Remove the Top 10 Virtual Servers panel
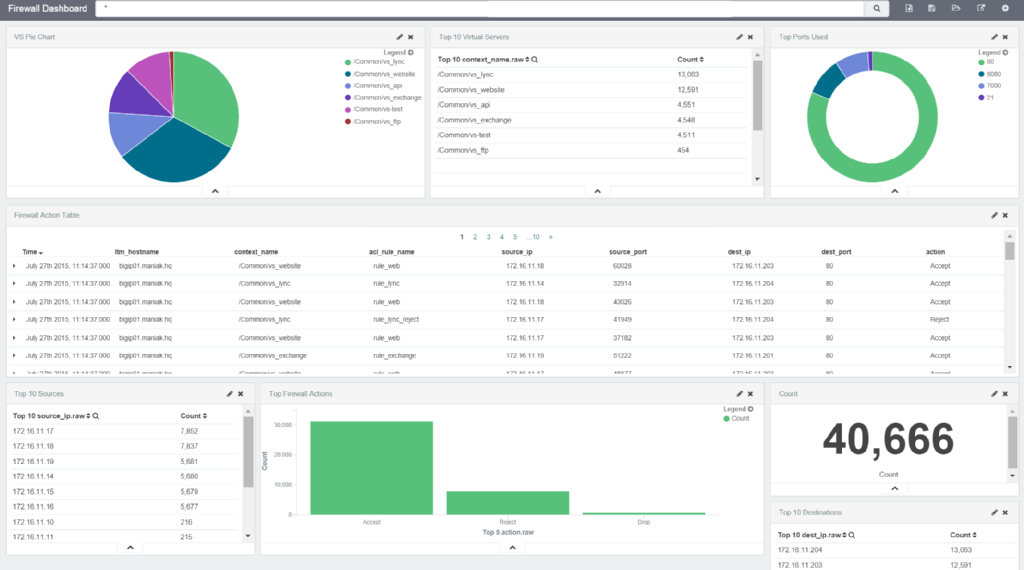This screenshot has width=1024, height=570. tap(750, 37)
